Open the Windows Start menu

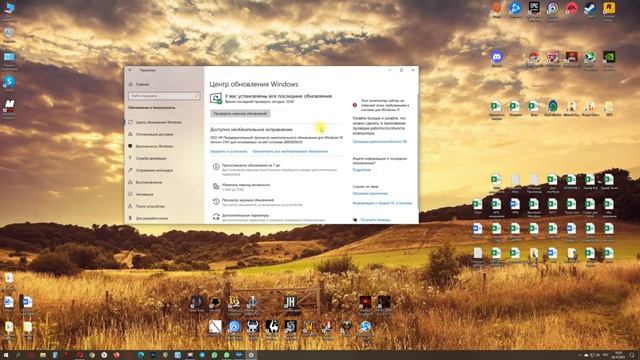tap(6, 355)
